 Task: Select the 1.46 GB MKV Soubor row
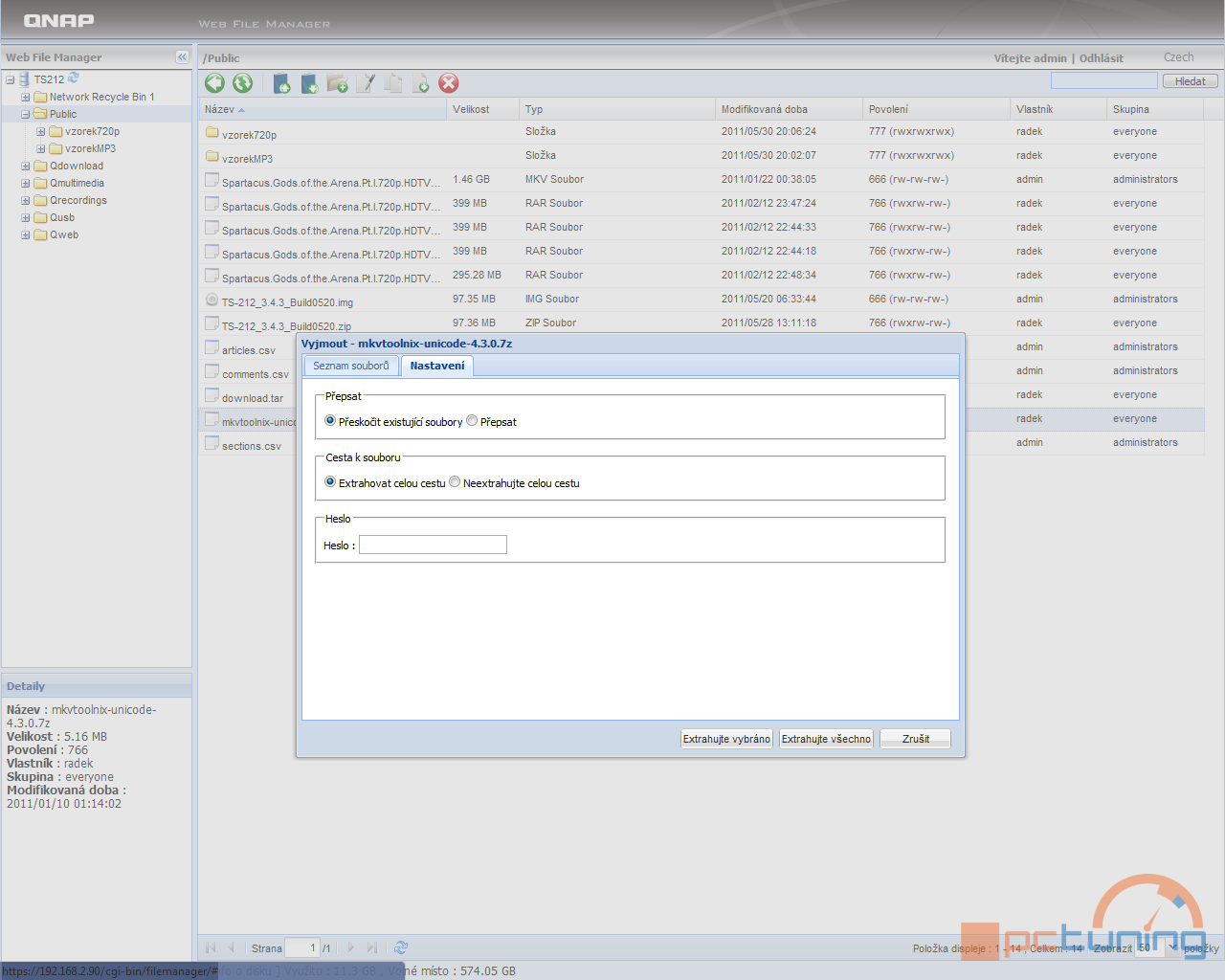[701, 180]
